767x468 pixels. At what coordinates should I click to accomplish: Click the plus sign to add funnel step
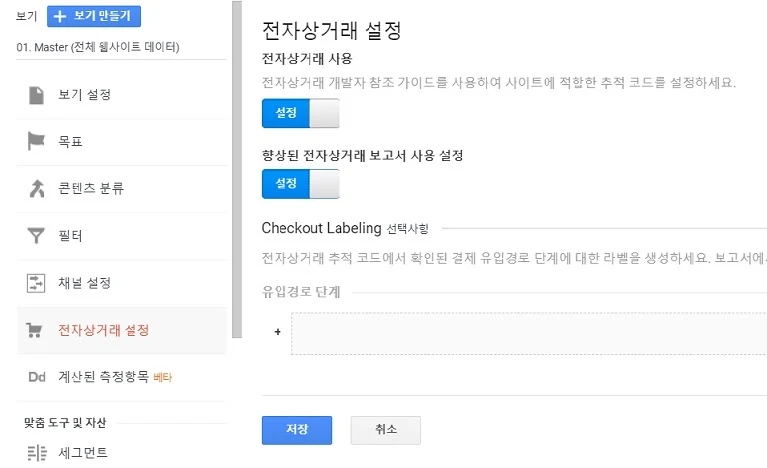tap(277, 332)
